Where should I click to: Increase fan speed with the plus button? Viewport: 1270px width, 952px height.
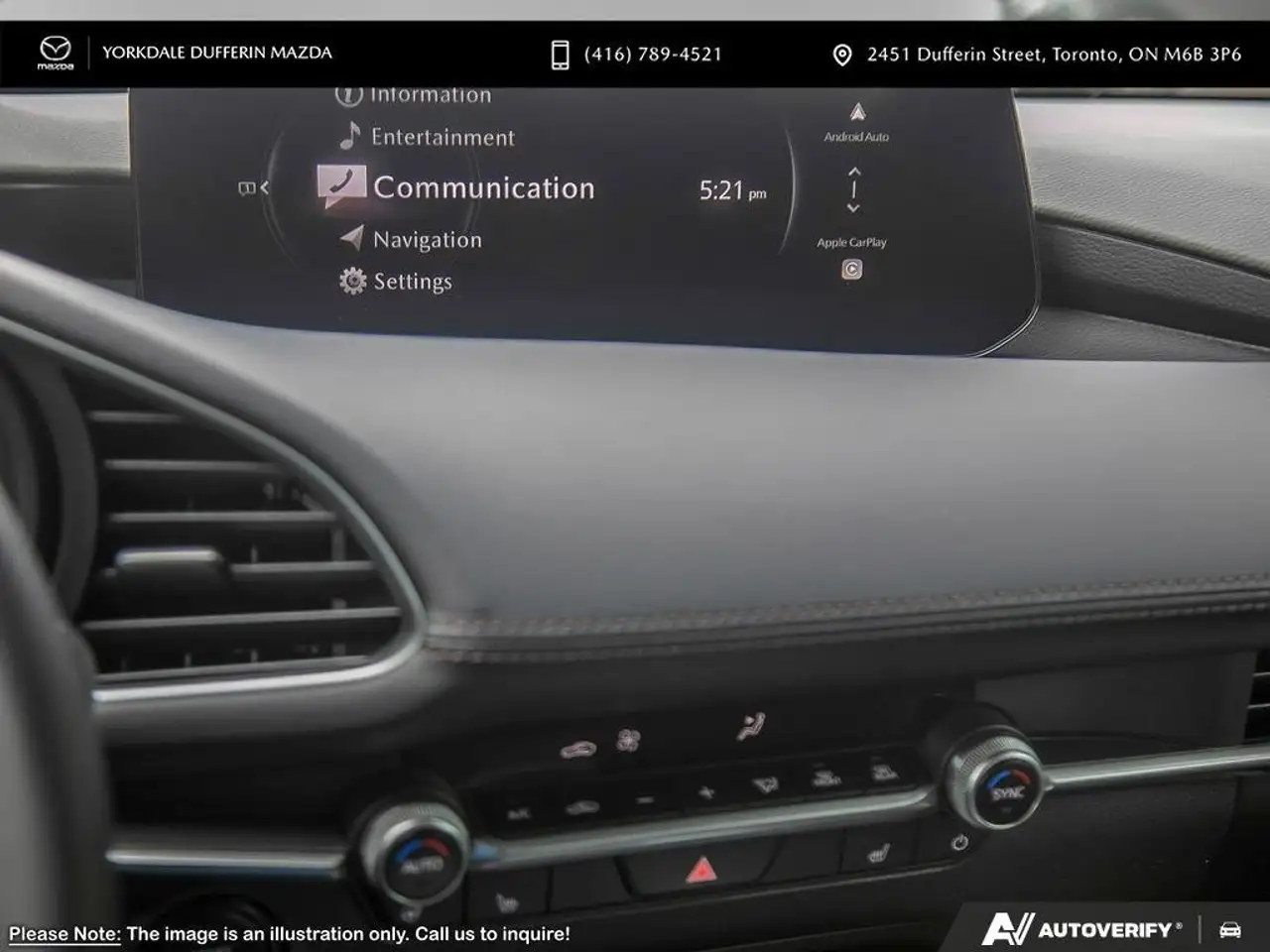coord(705,792)
